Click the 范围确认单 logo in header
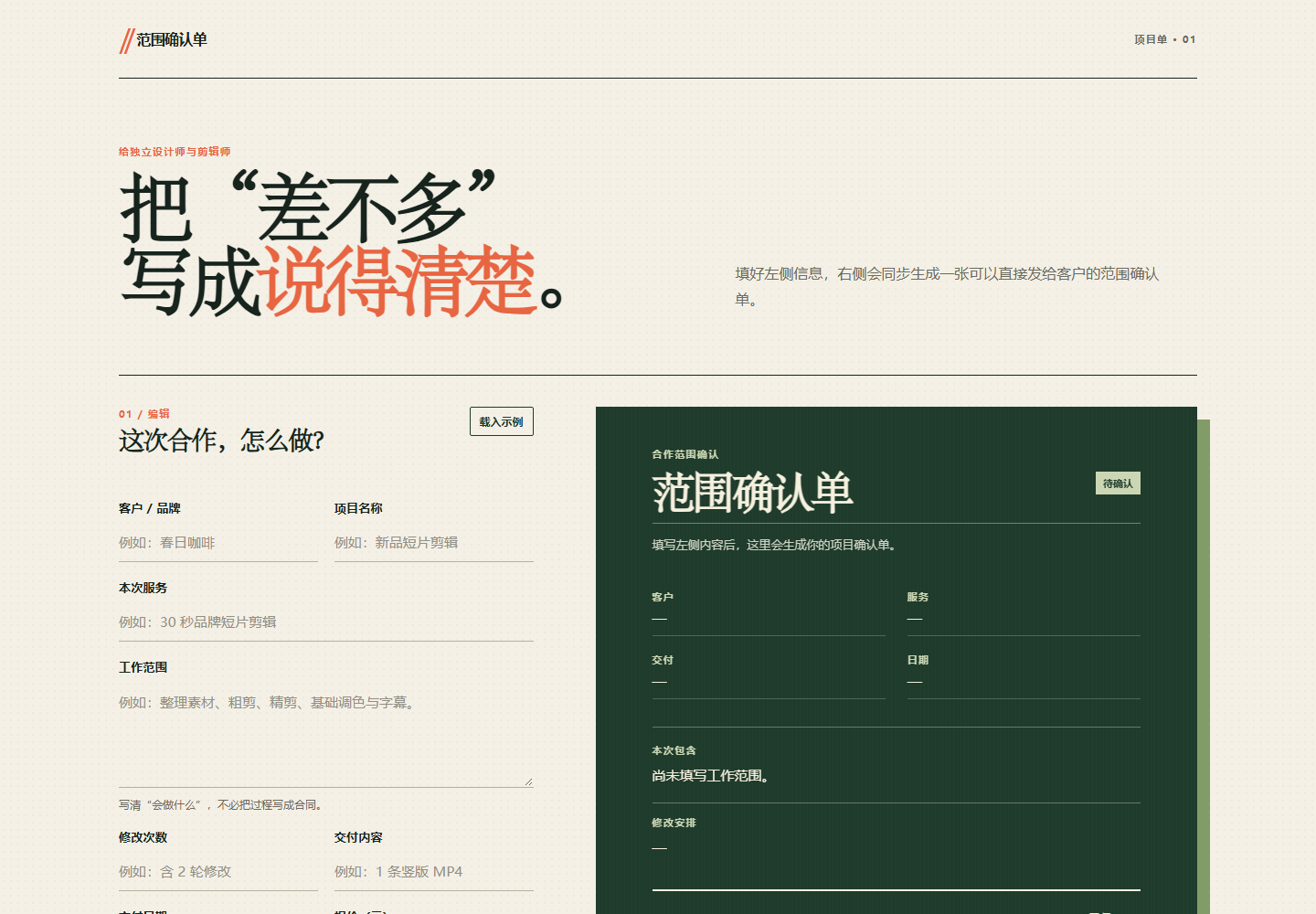Screen dimensions: 1316x914 coord(164,40)
